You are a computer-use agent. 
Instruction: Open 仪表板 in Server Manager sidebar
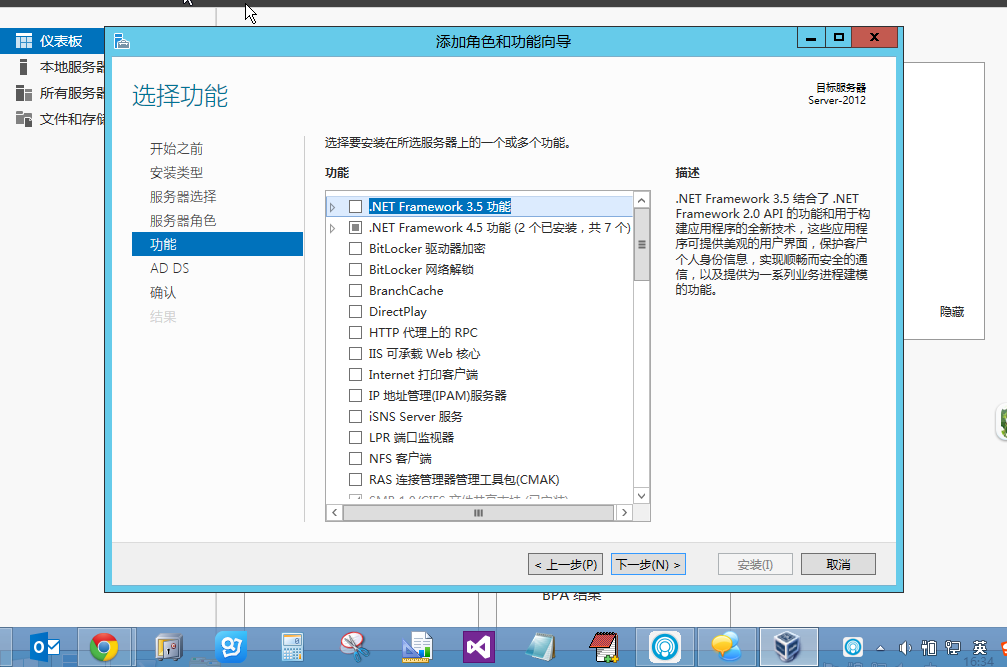52,41
